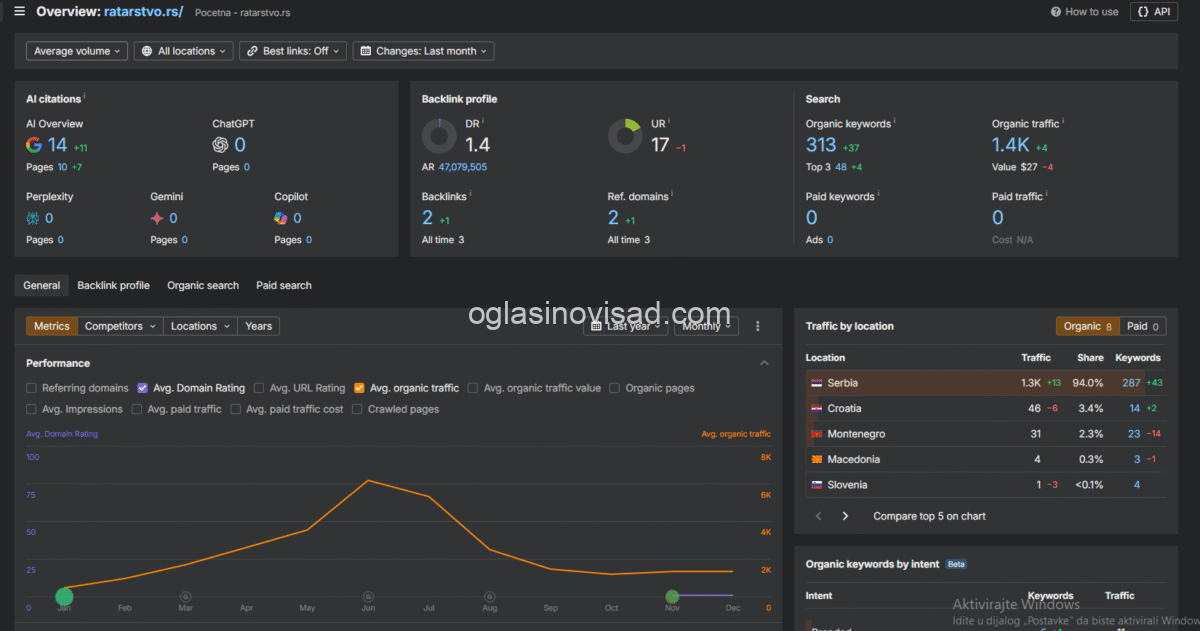Click the Serbia location row
This screenshot has height=631, width=1200.
(x=986, y=383)
